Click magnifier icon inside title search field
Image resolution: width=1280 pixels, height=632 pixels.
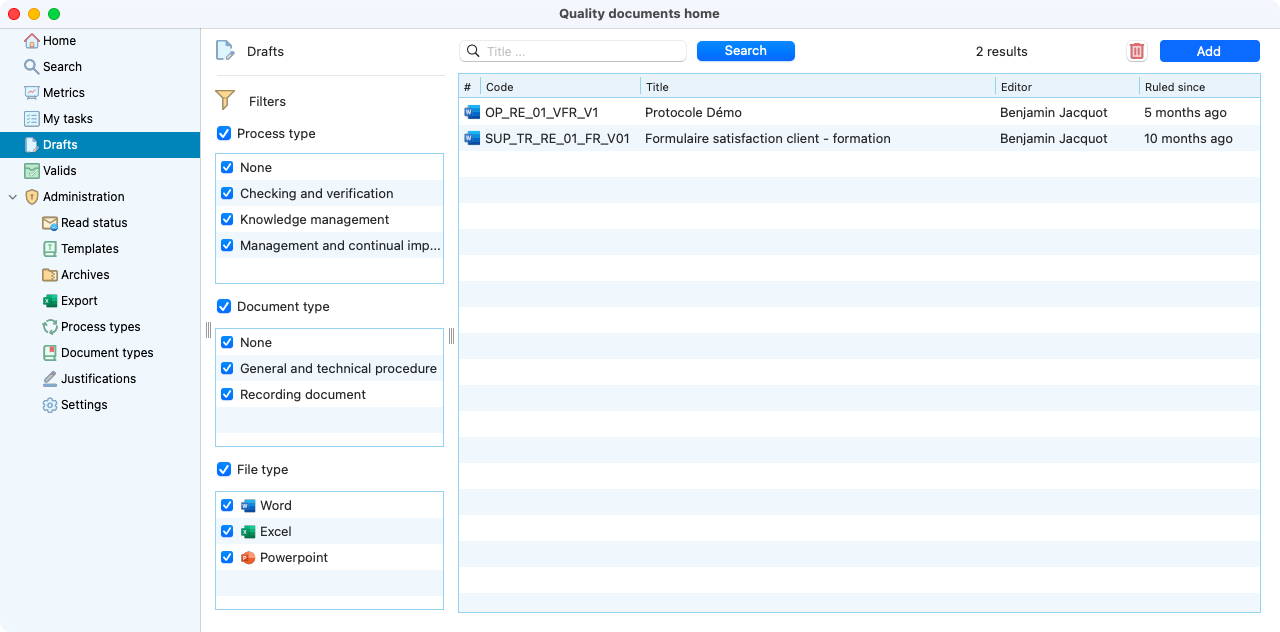pos(474,51)
